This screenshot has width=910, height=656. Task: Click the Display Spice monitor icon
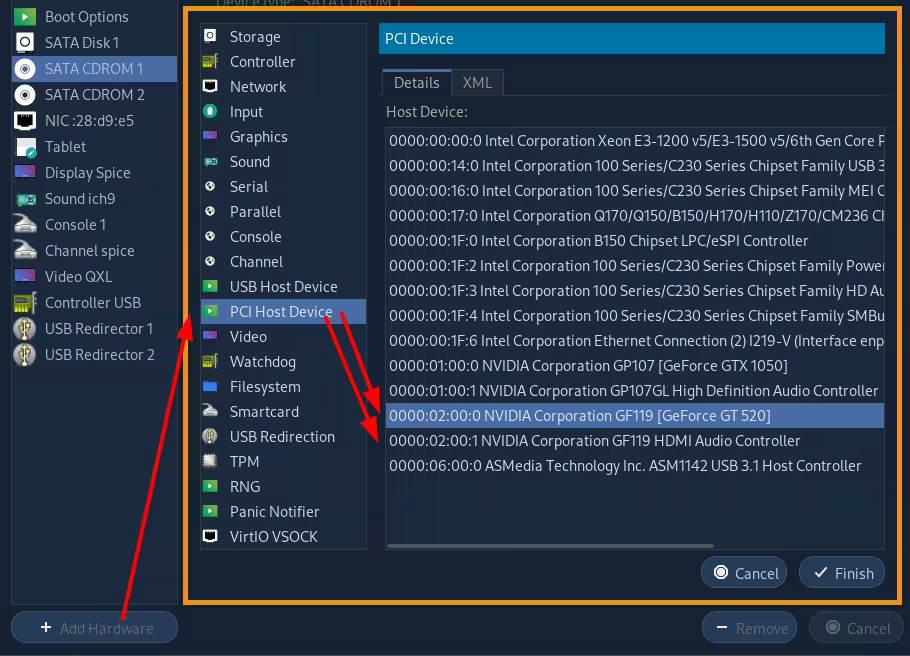click(24, 172)
